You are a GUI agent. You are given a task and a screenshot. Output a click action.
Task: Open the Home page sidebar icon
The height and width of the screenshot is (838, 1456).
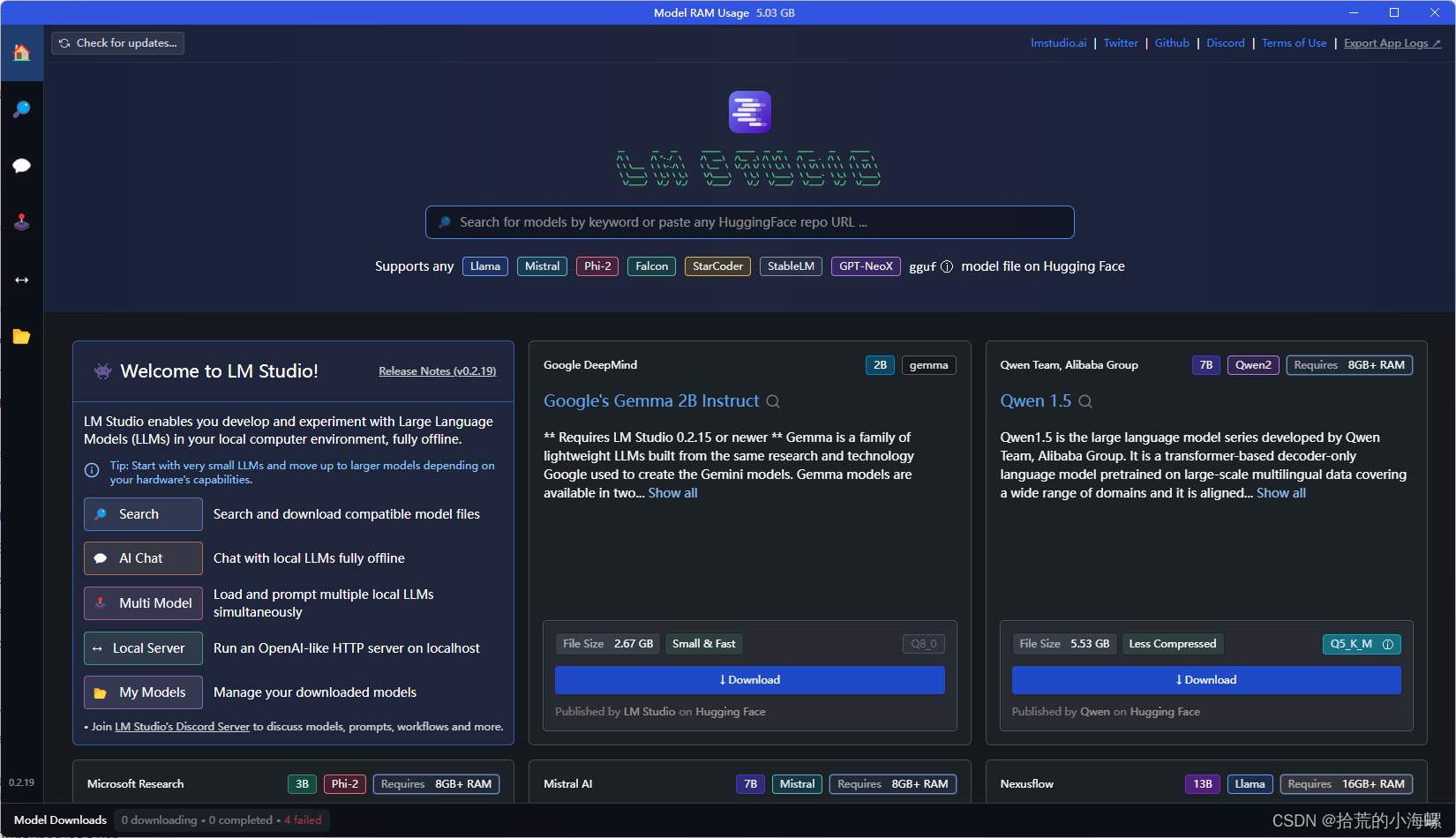[21, 53]
